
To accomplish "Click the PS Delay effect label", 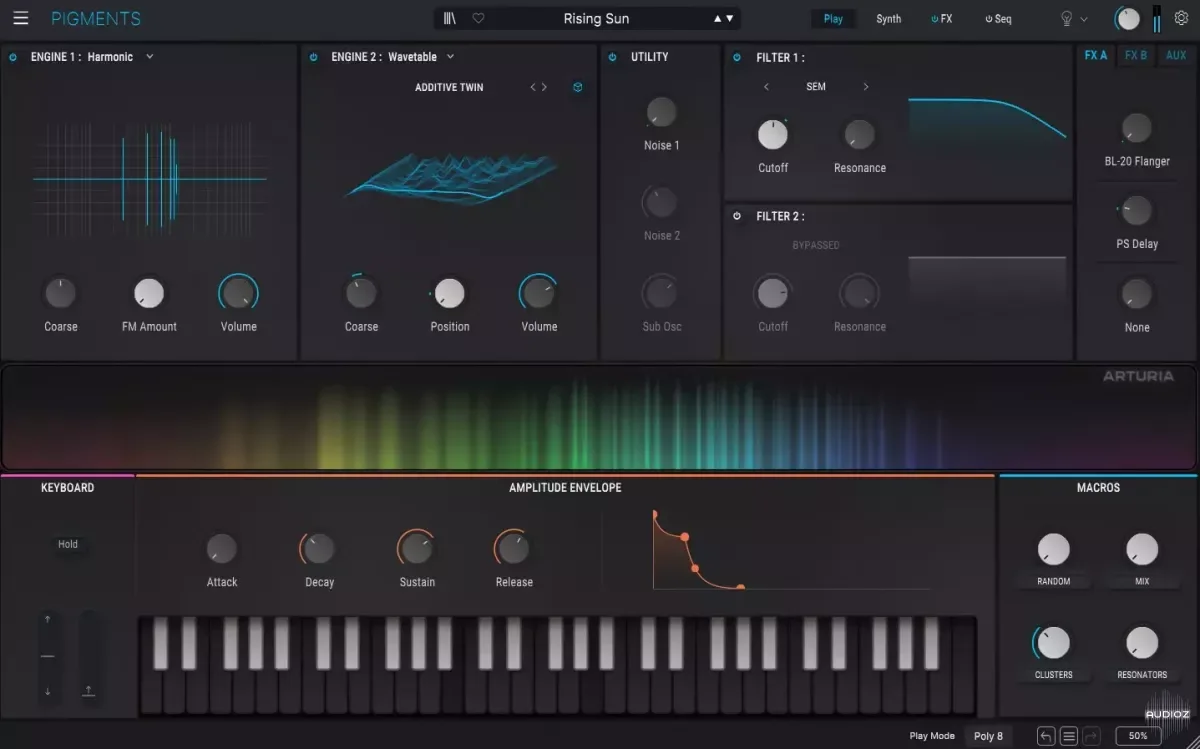I will tap(1137, 244).
